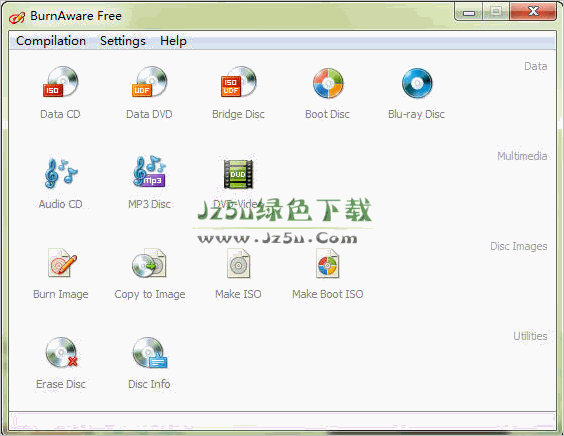The height and width of the screenshot is (436, 564).
Task: Click the "Data" section heading
Action: coord(535,66)
